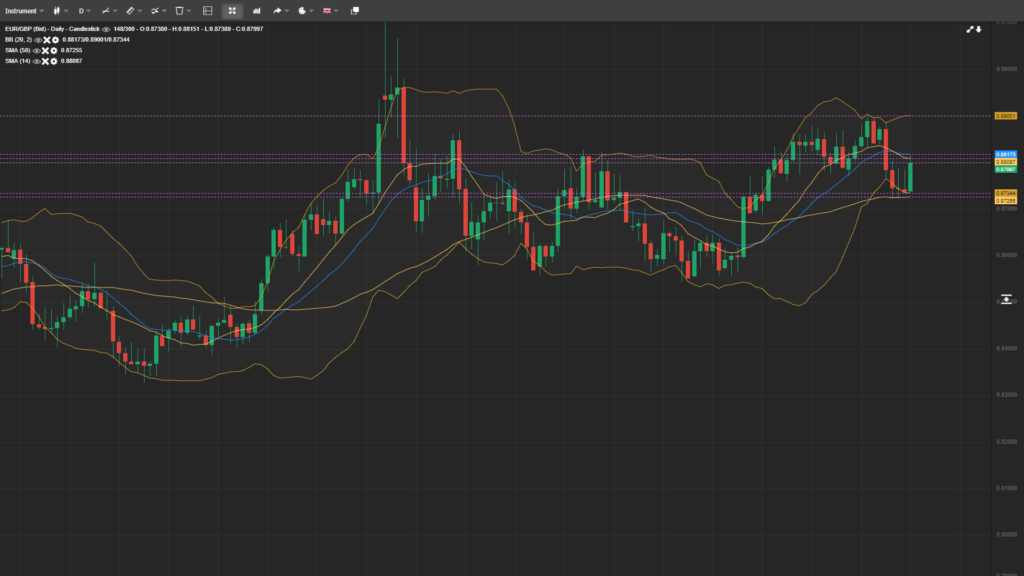The width and height of the screenshot is (1024, 576).
Task: Open the Instrument dropdown
Action: 24,10
